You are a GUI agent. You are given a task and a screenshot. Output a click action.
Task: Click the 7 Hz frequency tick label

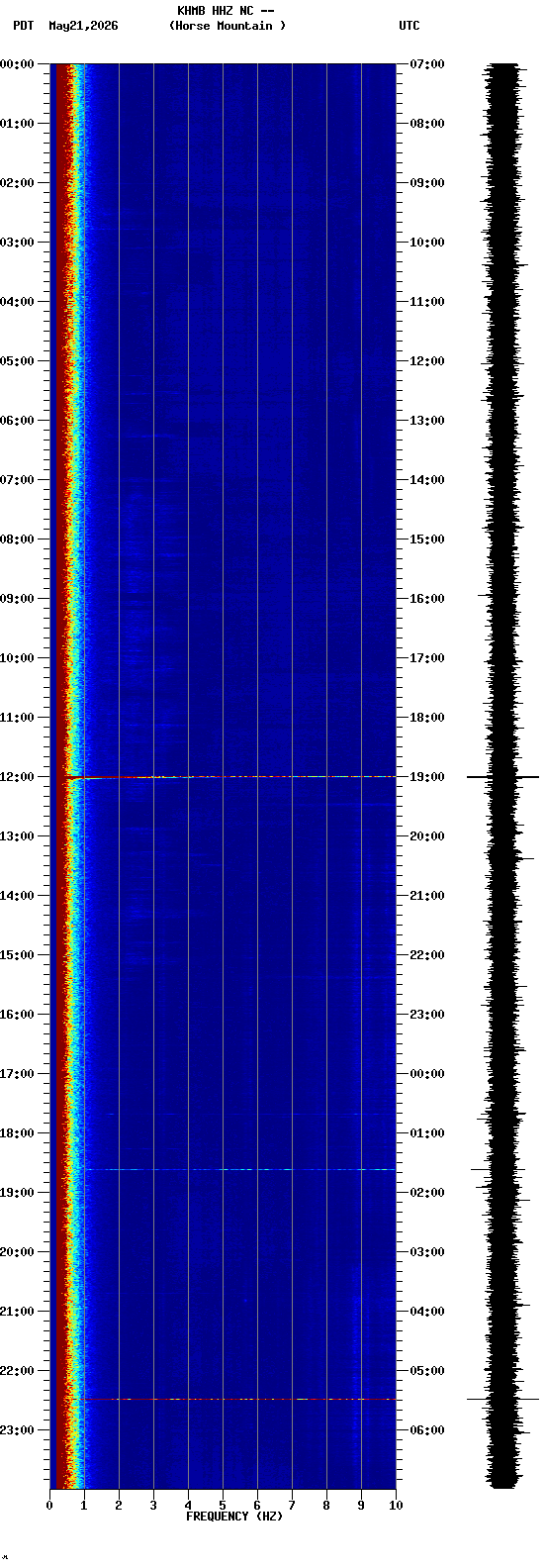pyautogui.click(x=292, y=1506)
